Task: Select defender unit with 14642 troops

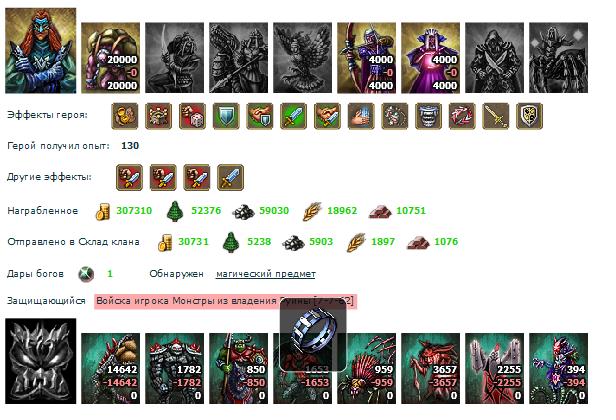Action: pyautogui.click(x=110, y=369)
